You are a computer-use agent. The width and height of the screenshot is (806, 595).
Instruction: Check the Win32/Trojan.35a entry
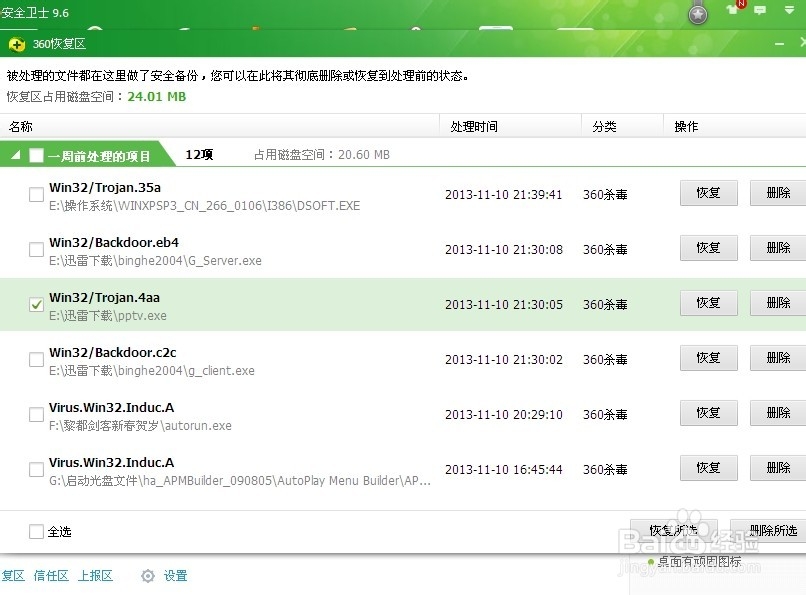coord(36,194)
